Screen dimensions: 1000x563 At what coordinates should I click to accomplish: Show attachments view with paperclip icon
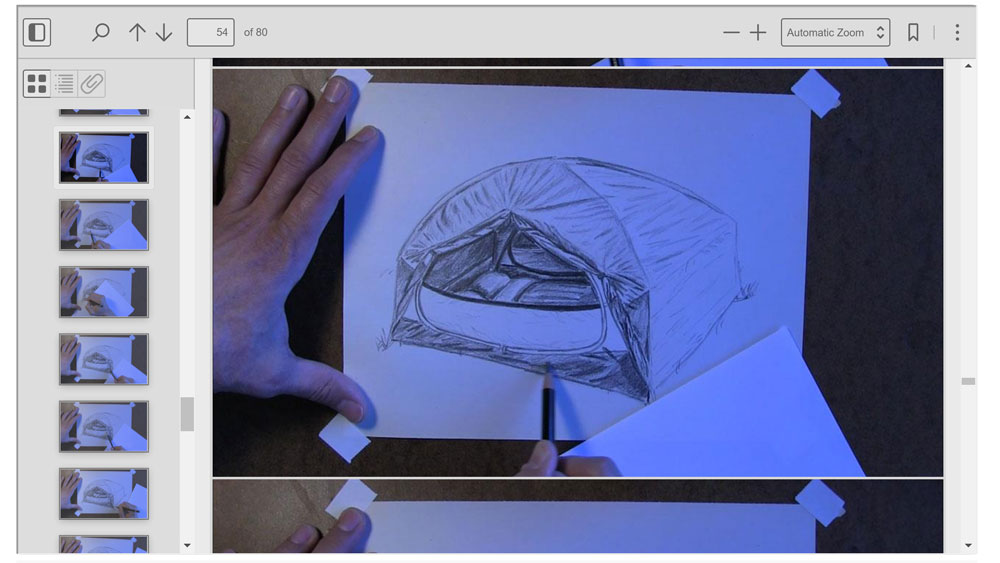point(92,84)
